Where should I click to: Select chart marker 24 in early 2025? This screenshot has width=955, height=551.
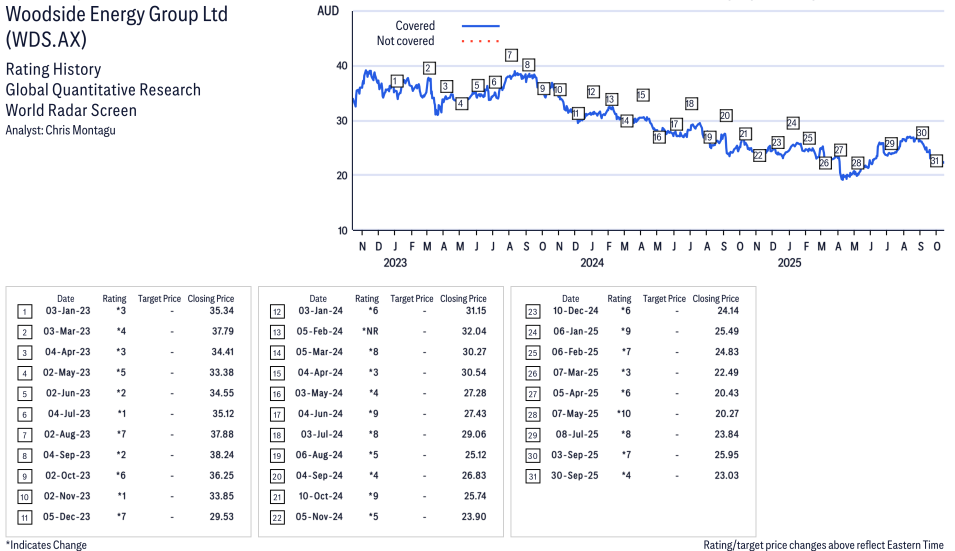point(792,123)
